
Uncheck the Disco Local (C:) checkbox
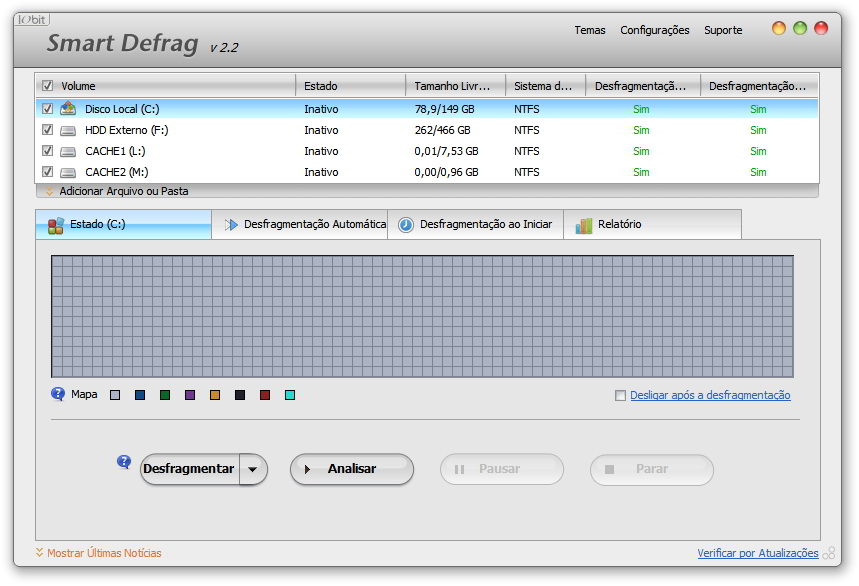pos(48,108)
